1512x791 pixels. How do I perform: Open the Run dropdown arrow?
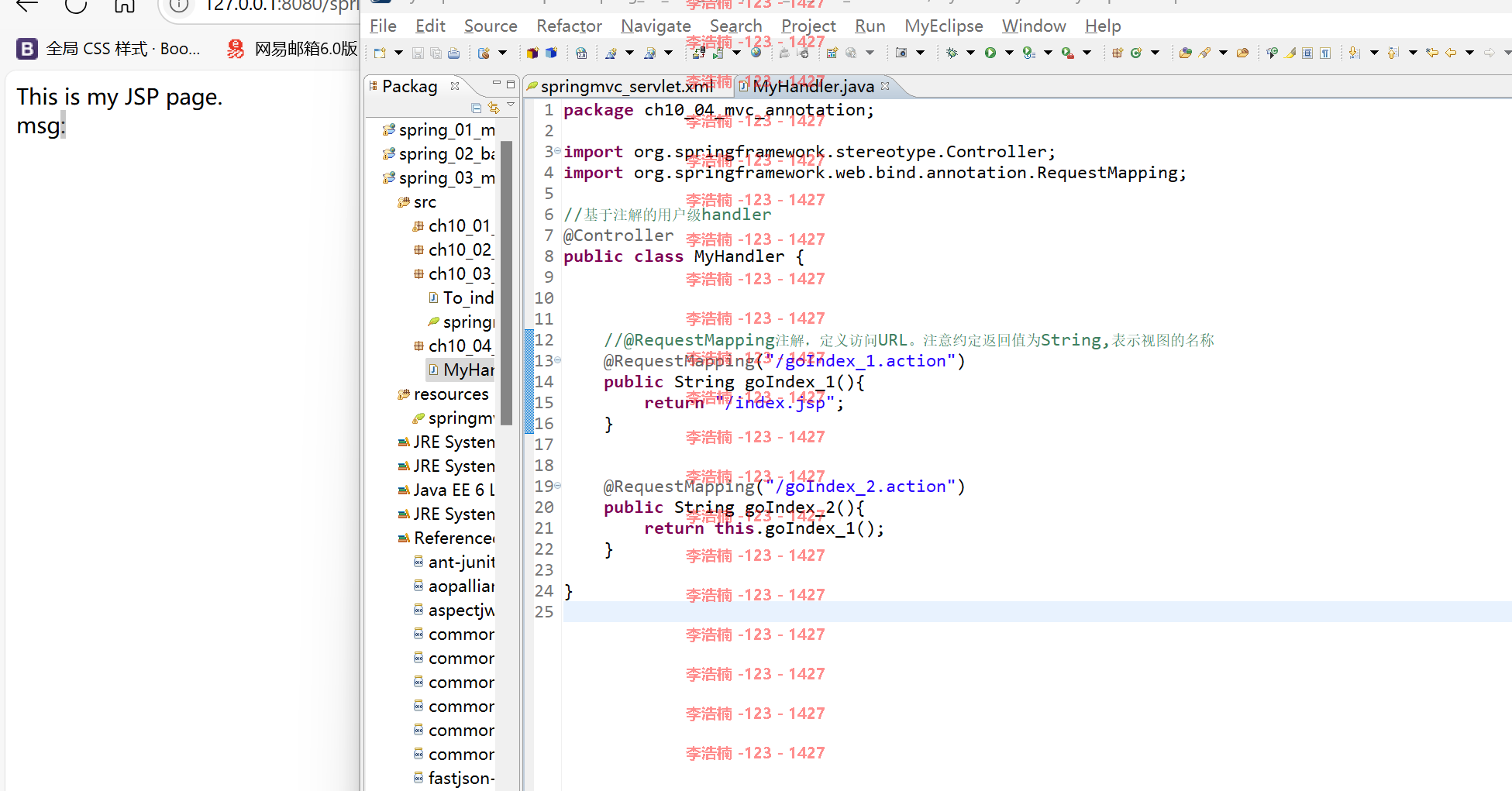1009,53
